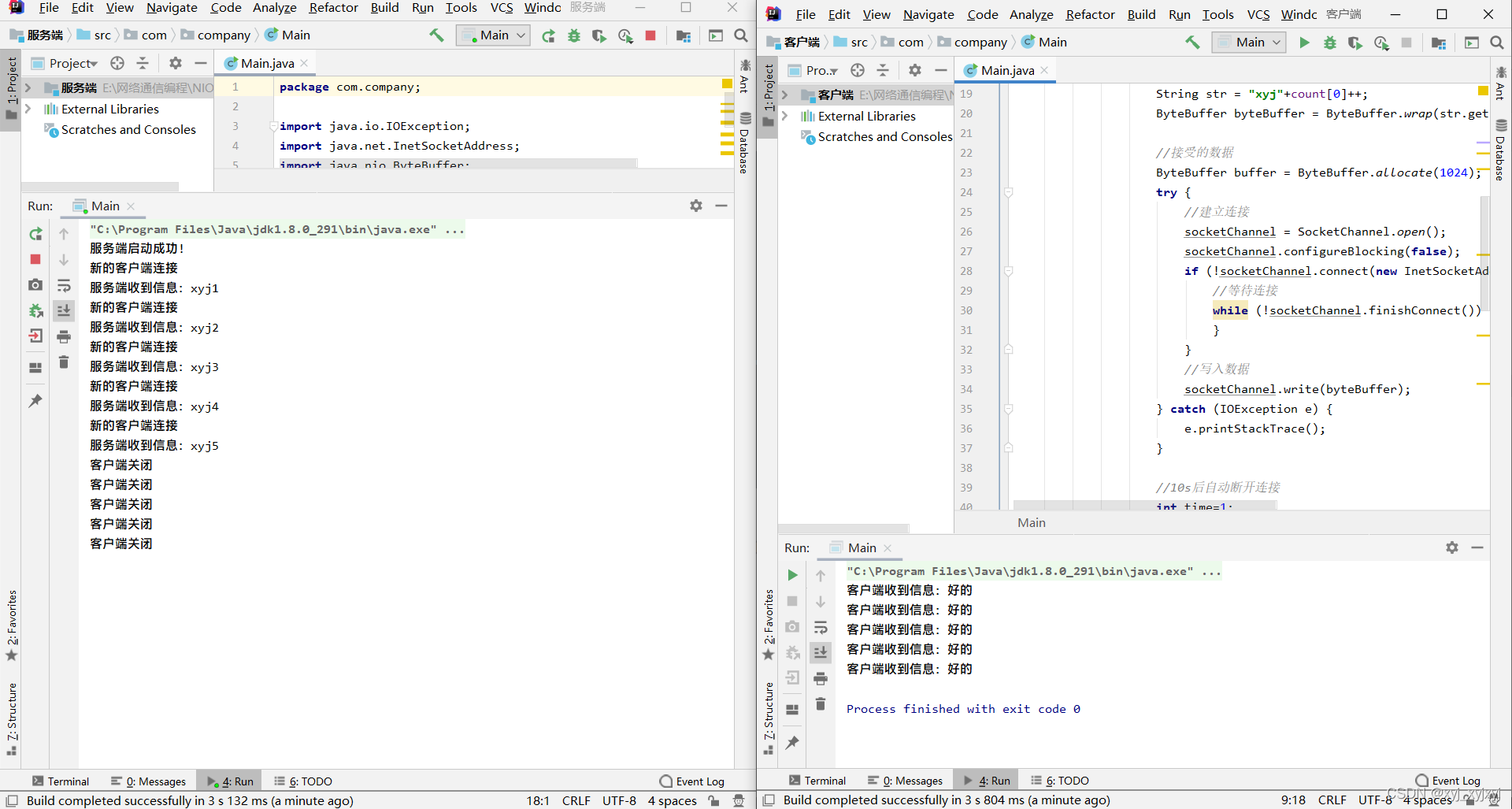
Task: Click Build hammer icon in right window
Action: (x=1192, y=43)
